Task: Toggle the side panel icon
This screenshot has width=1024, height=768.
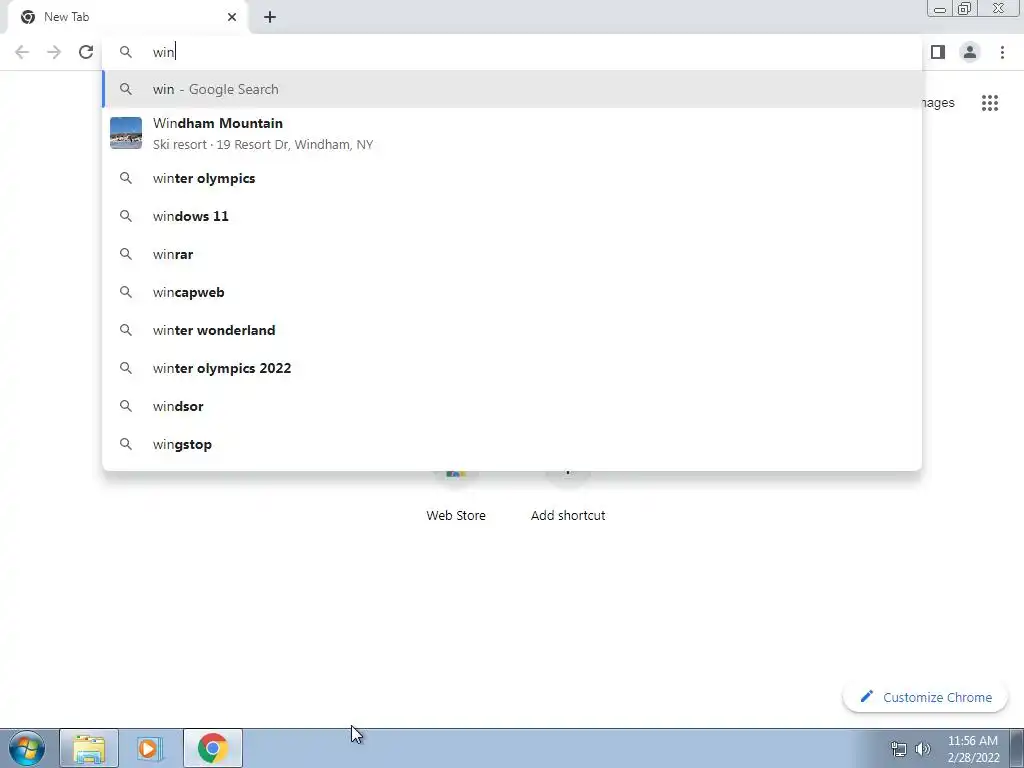Action: tap(938, 52)
